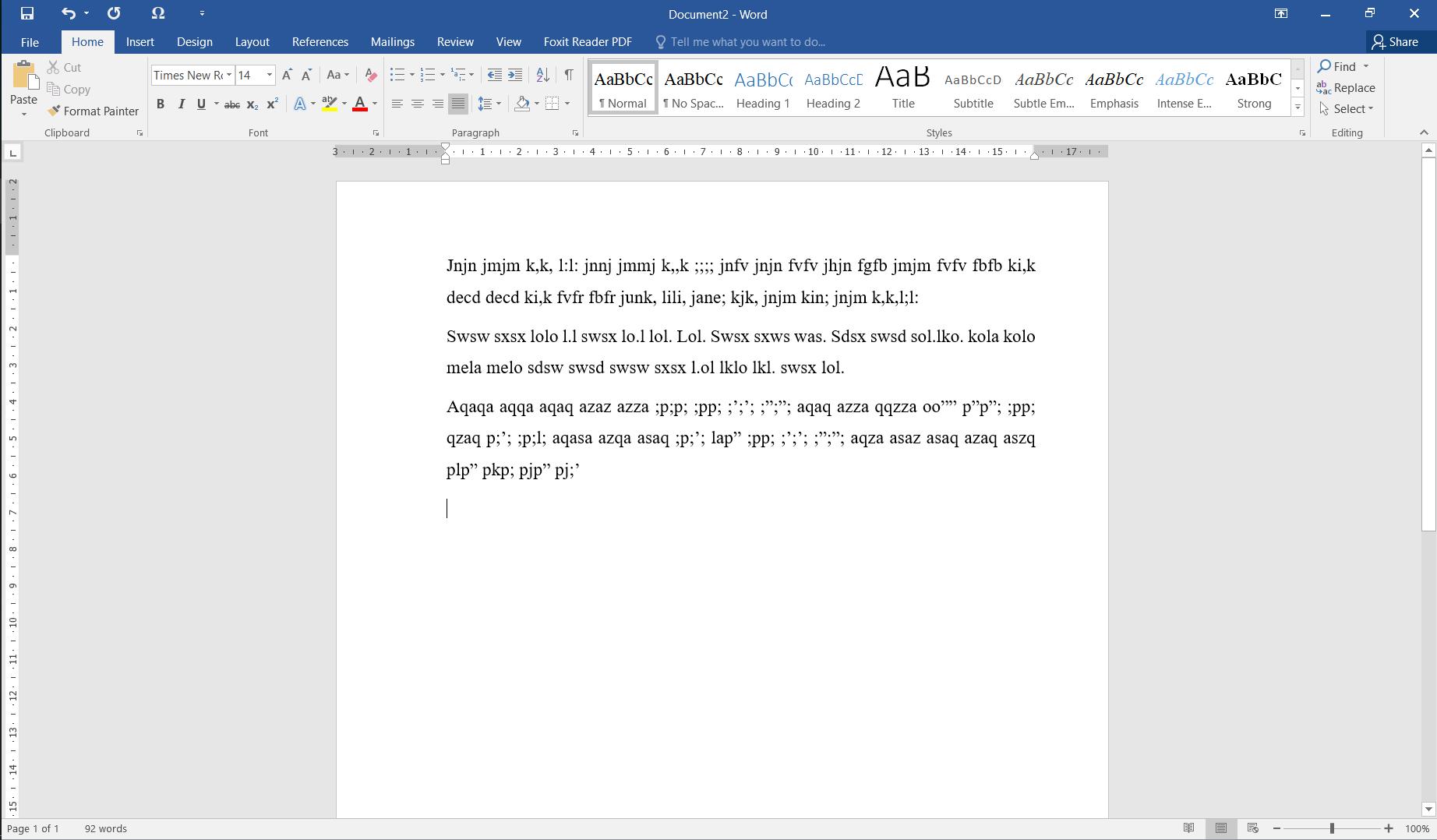Toggle Show/Hide paragraph marks
The image size is (1437, 840).
point(569,76)
